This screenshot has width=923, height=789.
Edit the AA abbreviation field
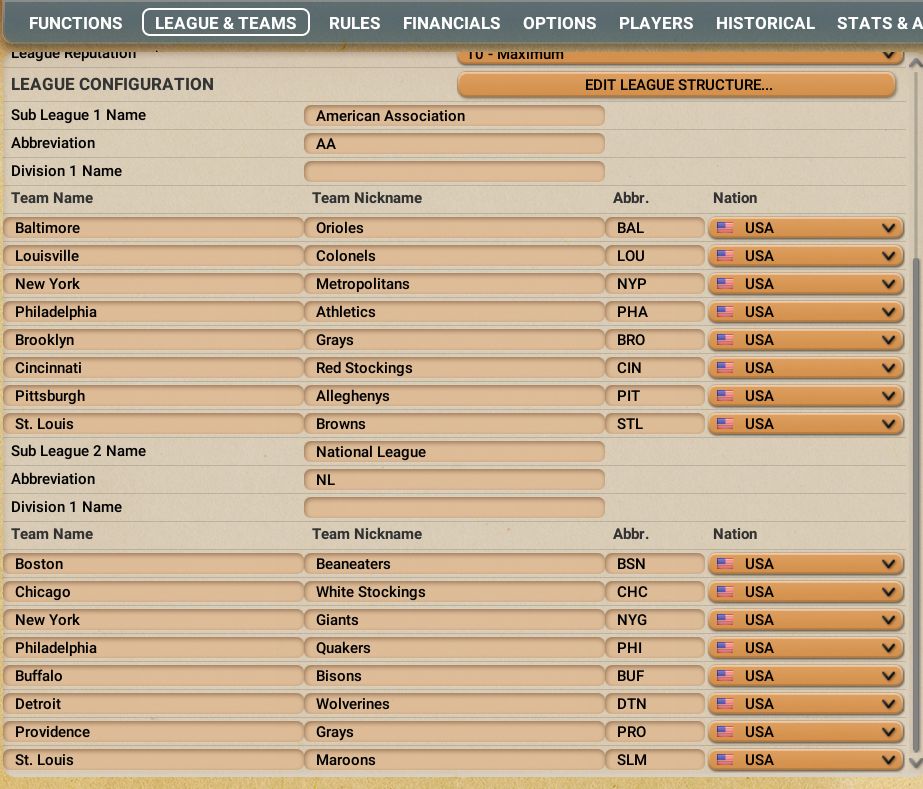tap(454, 144)
